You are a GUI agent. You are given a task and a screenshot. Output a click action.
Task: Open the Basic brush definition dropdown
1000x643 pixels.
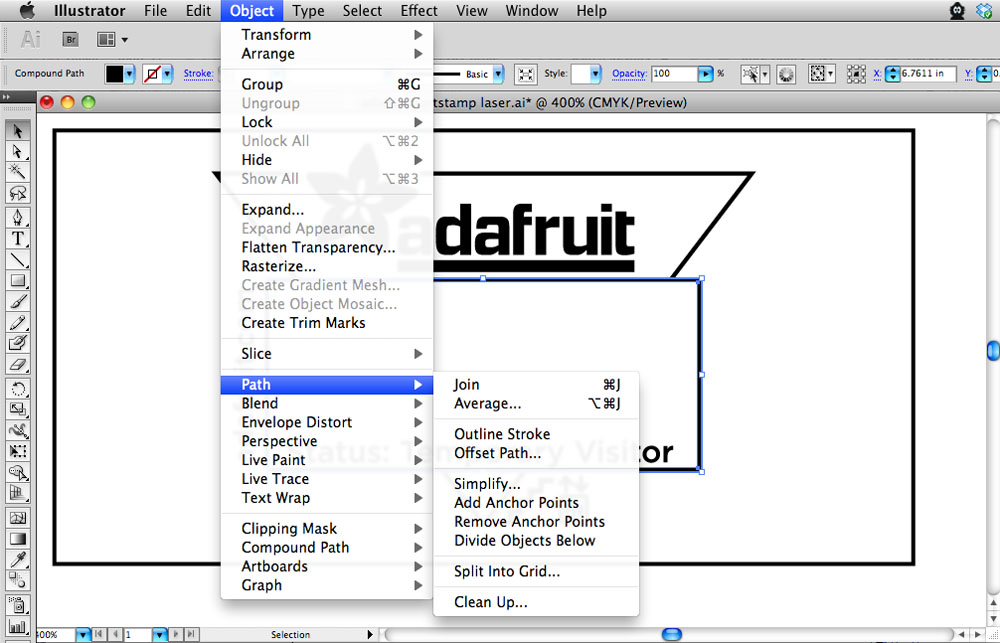click(x=498, y=74)
